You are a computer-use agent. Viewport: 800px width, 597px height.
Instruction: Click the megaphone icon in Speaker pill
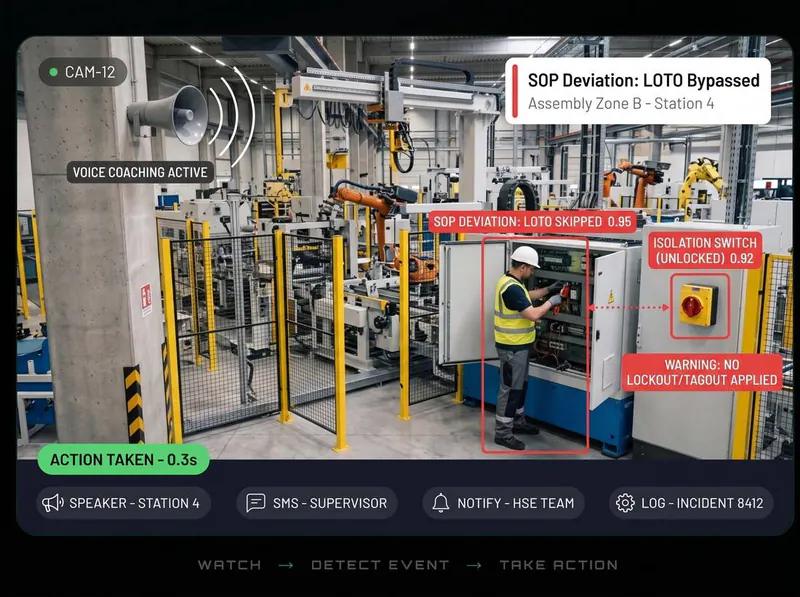click(53, 503)
